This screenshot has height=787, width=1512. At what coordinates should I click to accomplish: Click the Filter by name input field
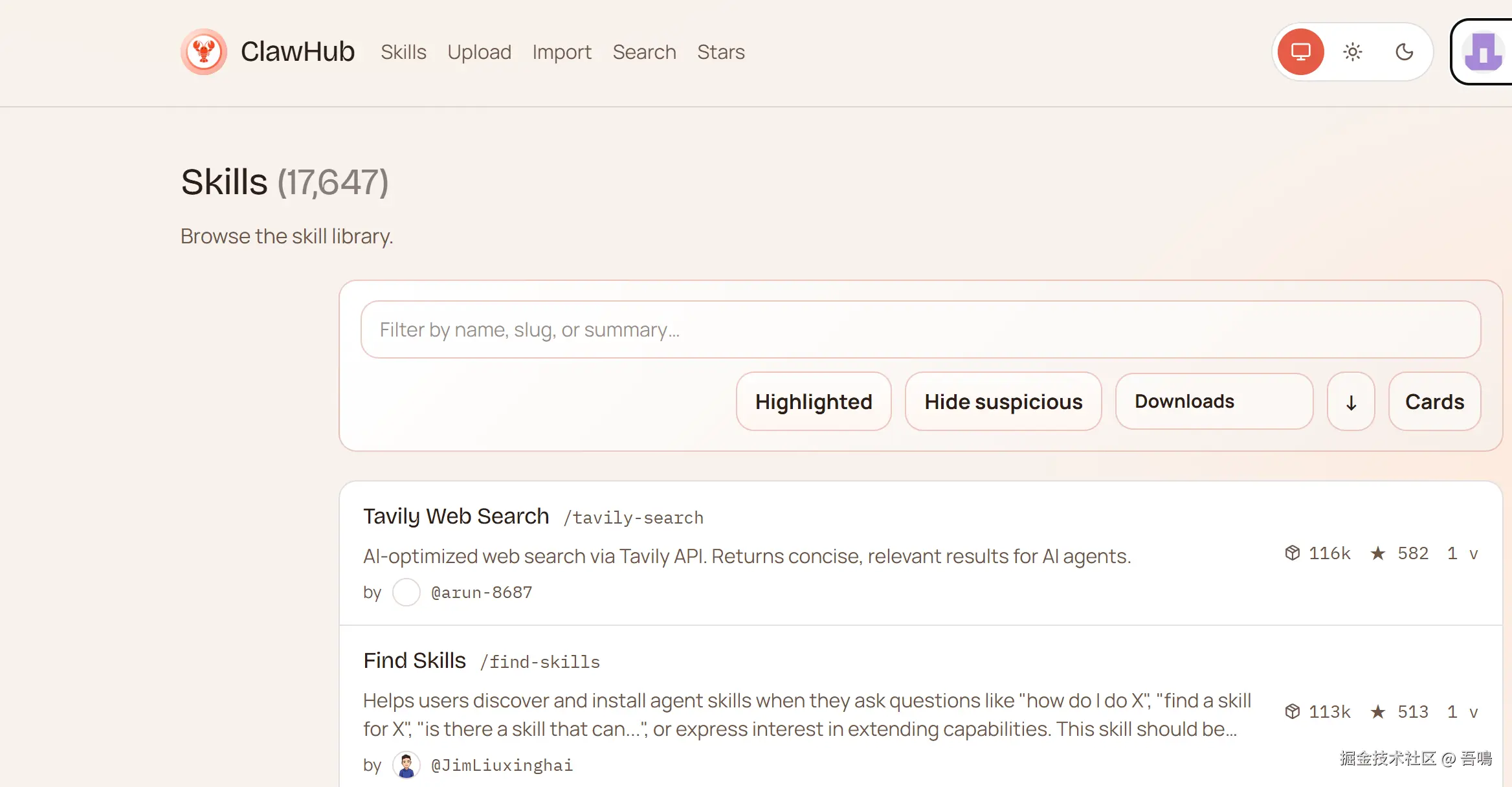pyautogui.click(x=920, y=330)
